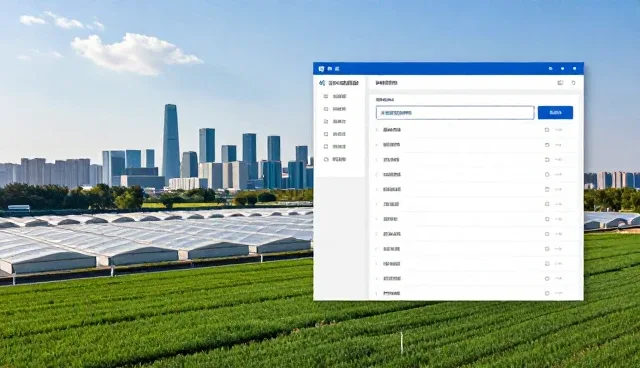Open the second sidebar menu item
The width and height of the screenshot is (640, 368).
click(336, 109)
